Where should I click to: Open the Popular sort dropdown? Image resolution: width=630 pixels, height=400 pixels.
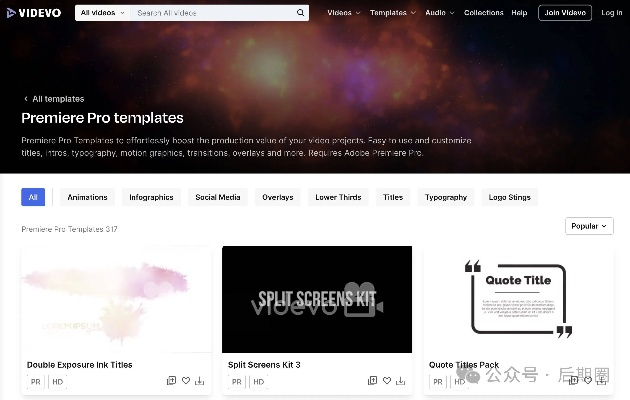(x=589, y=226)
